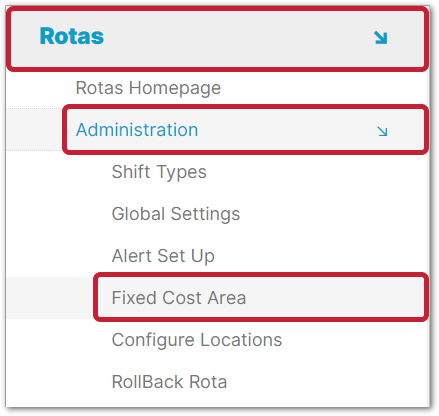Collapse the Rotas section using its arrow icon
The image size is (439, 416).
pos(380,38)
